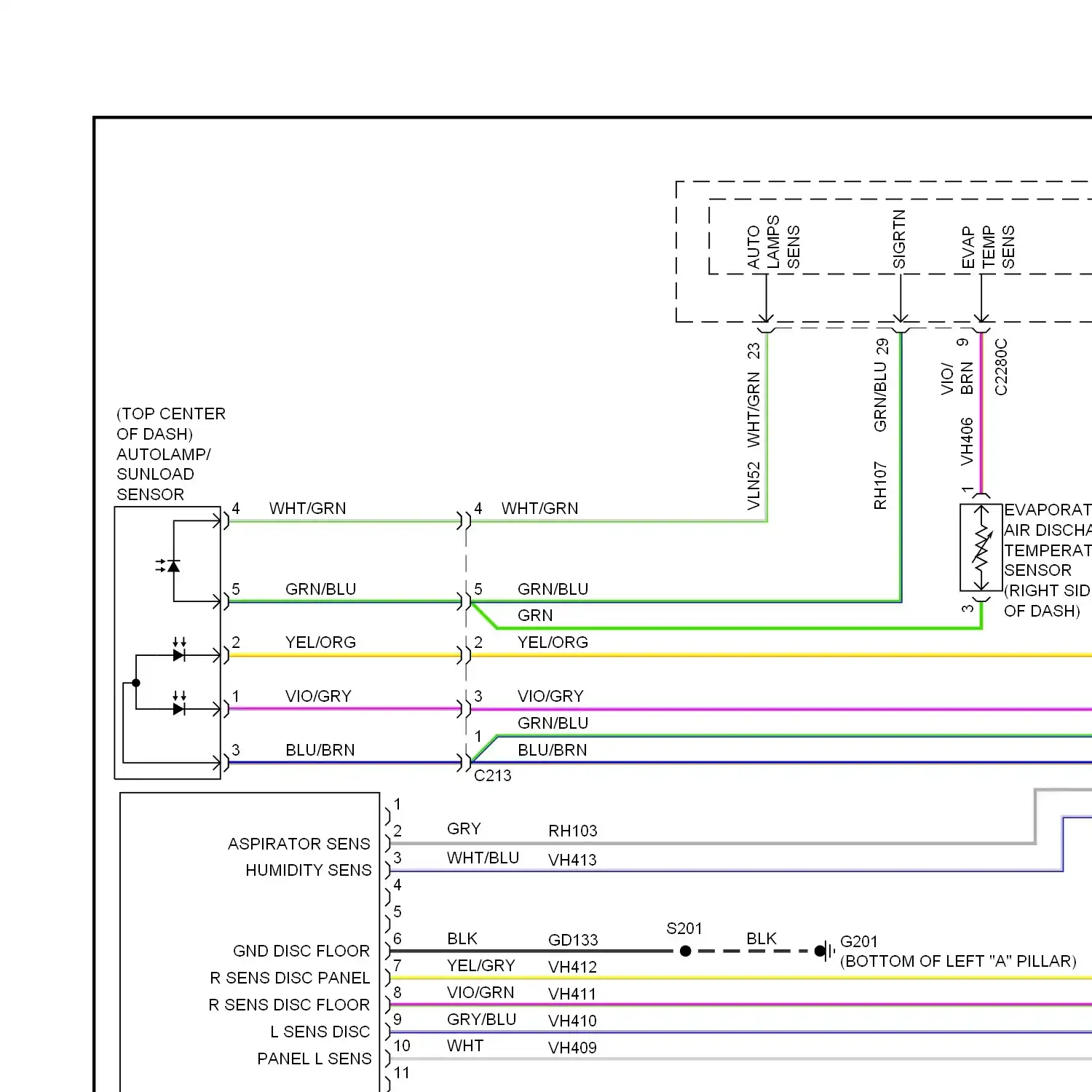Select the PANEL L SENS label
Viewport: 1092px width, 1092px height.
[x=314, y=1059]
